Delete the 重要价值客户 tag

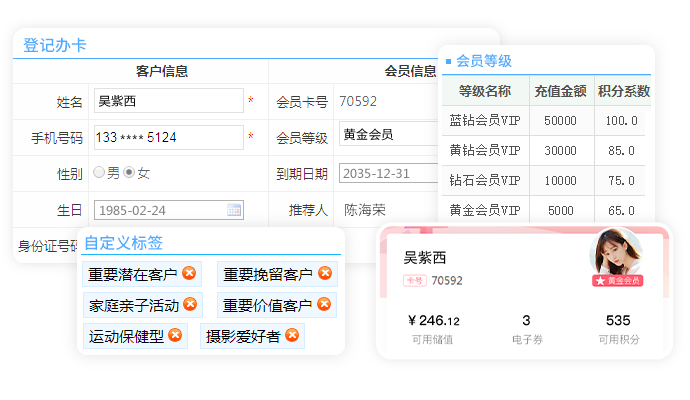tap(324, 305)
